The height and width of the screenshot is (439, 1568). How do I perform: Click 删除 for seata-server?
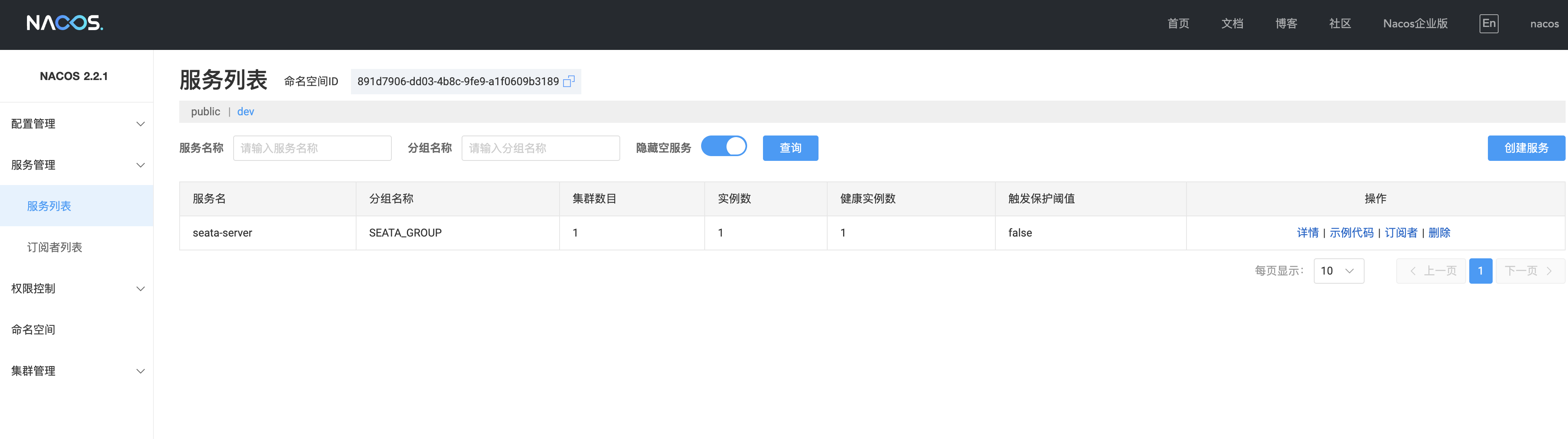tap(1439, 233)
